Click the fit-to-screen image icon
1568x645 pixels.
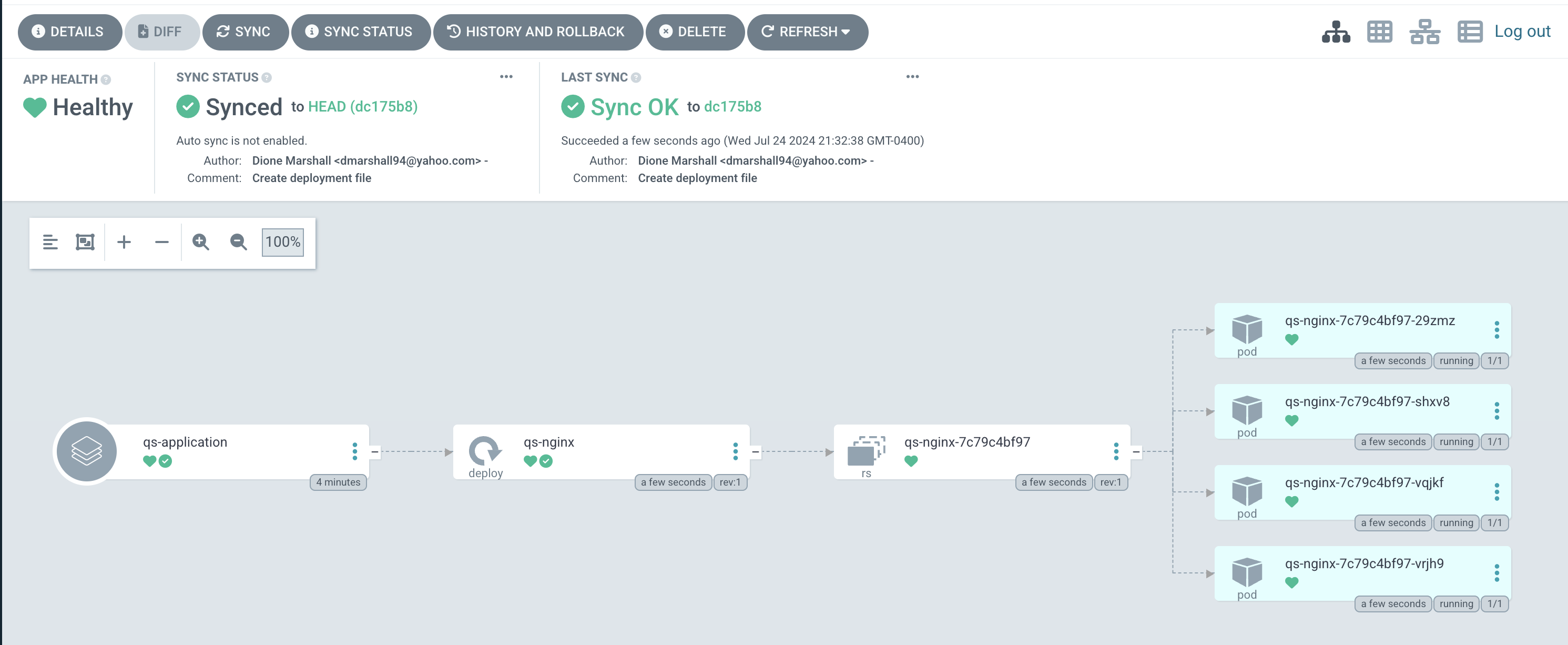85,242
